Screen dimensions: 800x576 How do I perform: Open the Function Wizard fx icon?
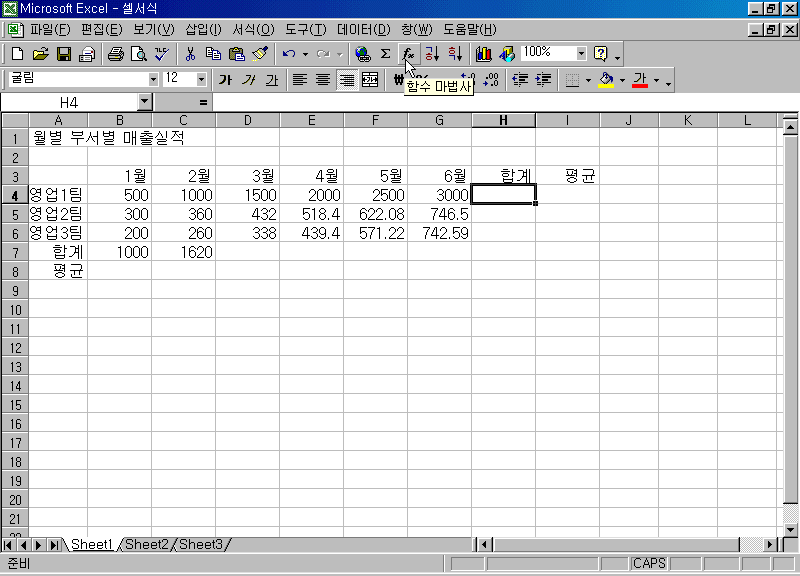(409, 54)
